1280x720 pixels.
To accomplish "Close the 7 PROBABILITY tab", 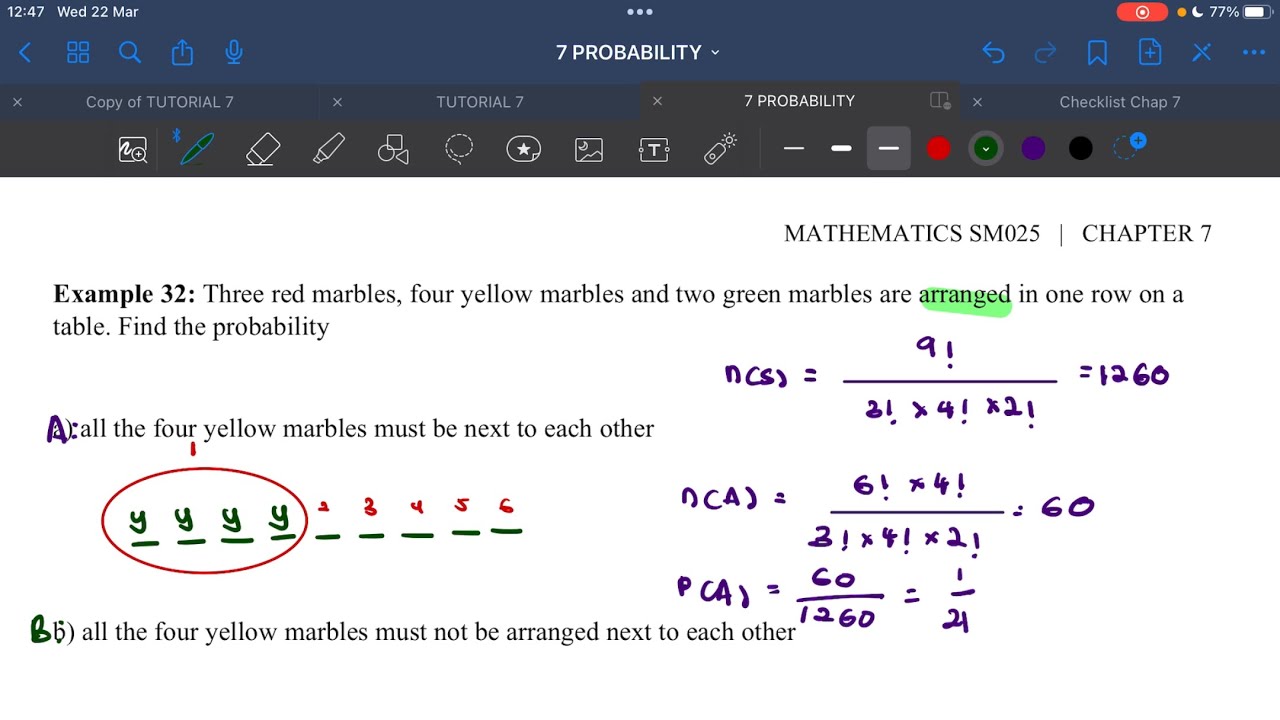I will coord(657,101).
